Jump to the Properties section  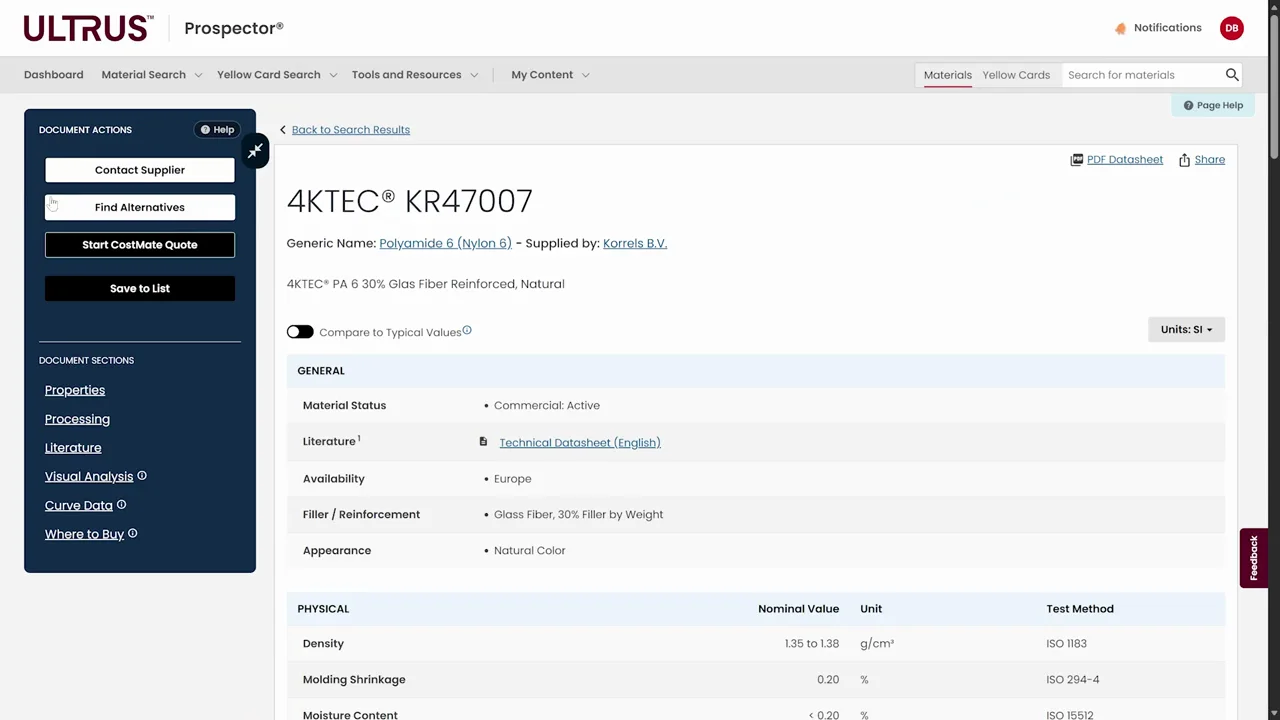75,390
